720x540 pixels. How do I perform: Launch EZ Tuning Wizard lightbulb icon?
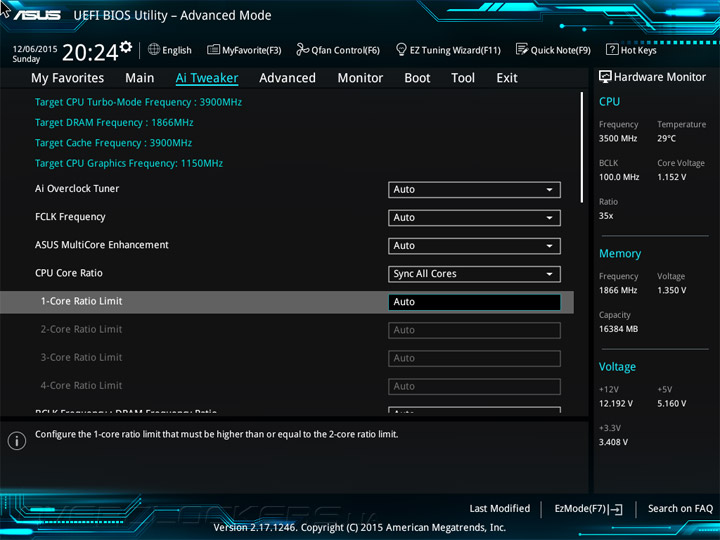pos(401,49)
